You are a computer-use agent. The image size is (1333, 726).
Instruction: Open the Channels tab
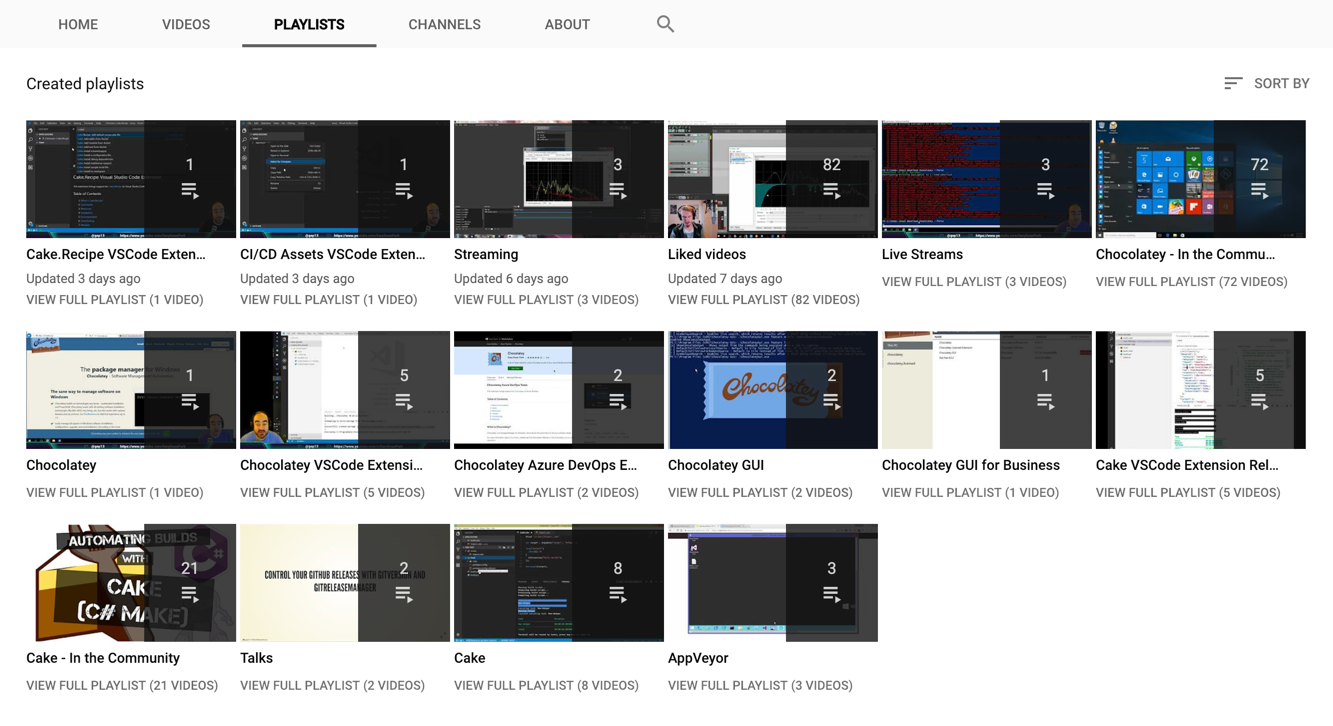[444, 24]
